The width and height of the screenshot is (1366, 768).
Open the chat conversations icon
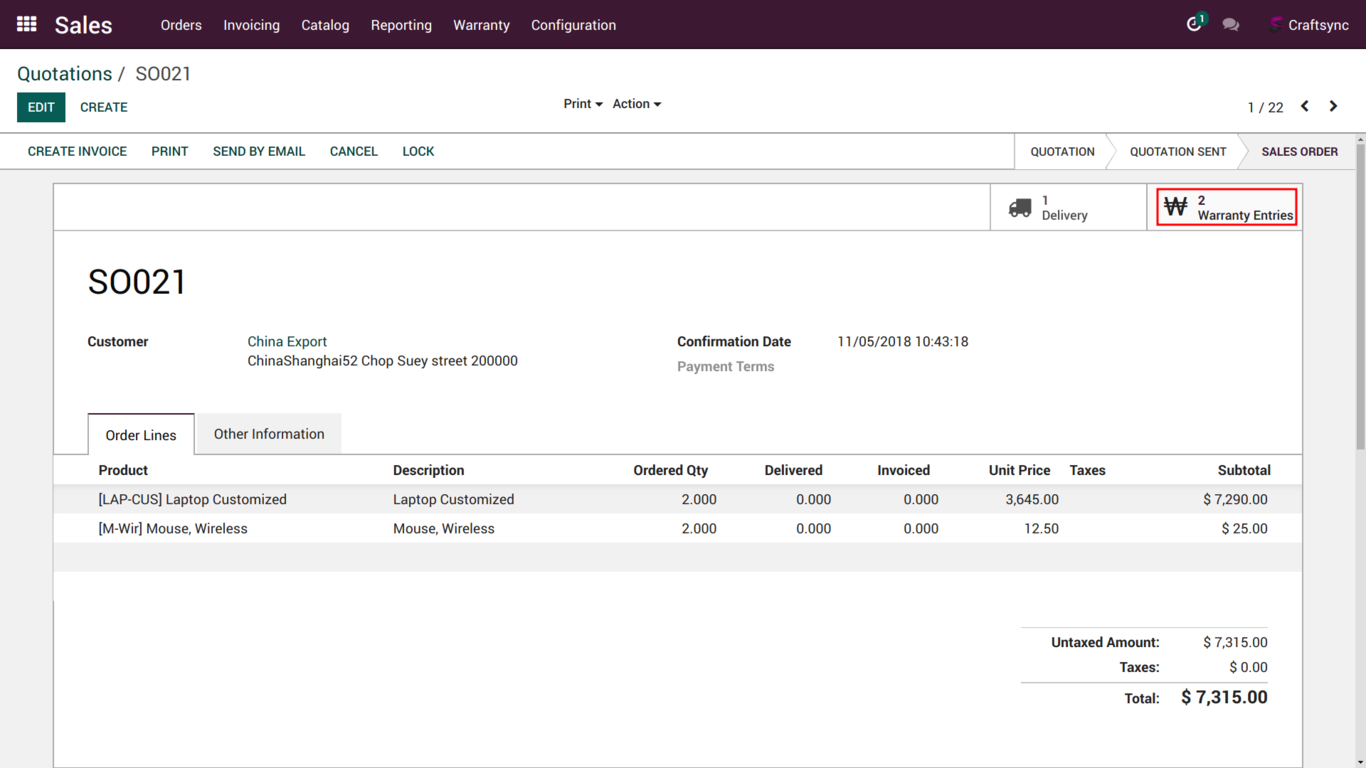coord(1230,25)
